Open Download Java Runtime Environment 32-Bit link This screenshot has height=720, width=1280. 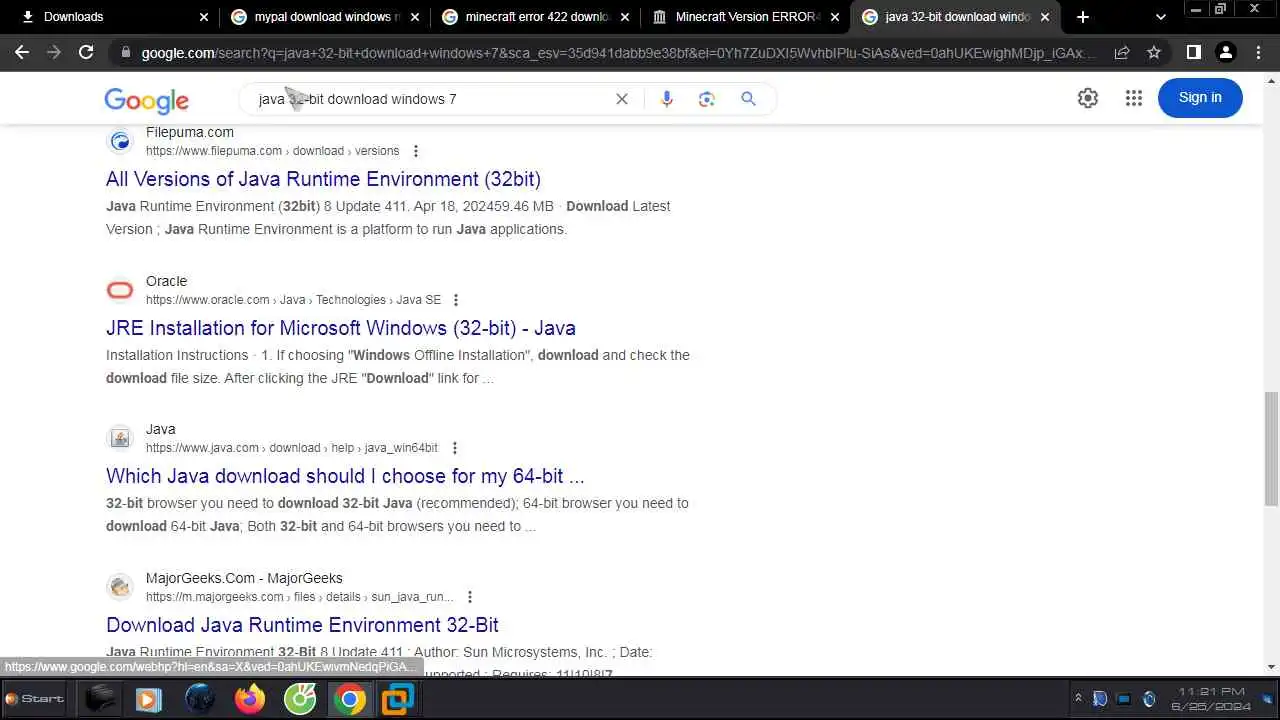(x=302, y=625)
